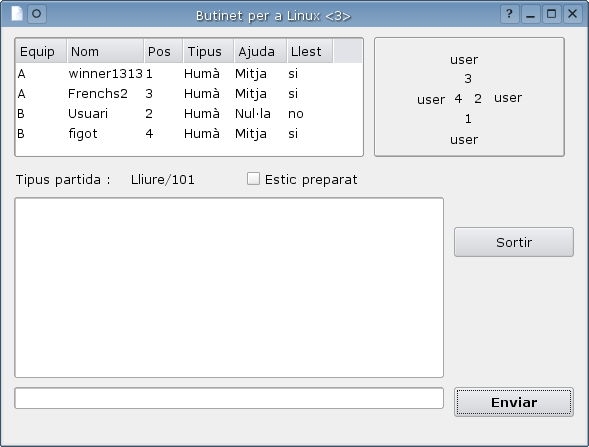Screen dimensions: 589x447
Task: Sort players by Nom column header
Action: (x=105, y=51)
